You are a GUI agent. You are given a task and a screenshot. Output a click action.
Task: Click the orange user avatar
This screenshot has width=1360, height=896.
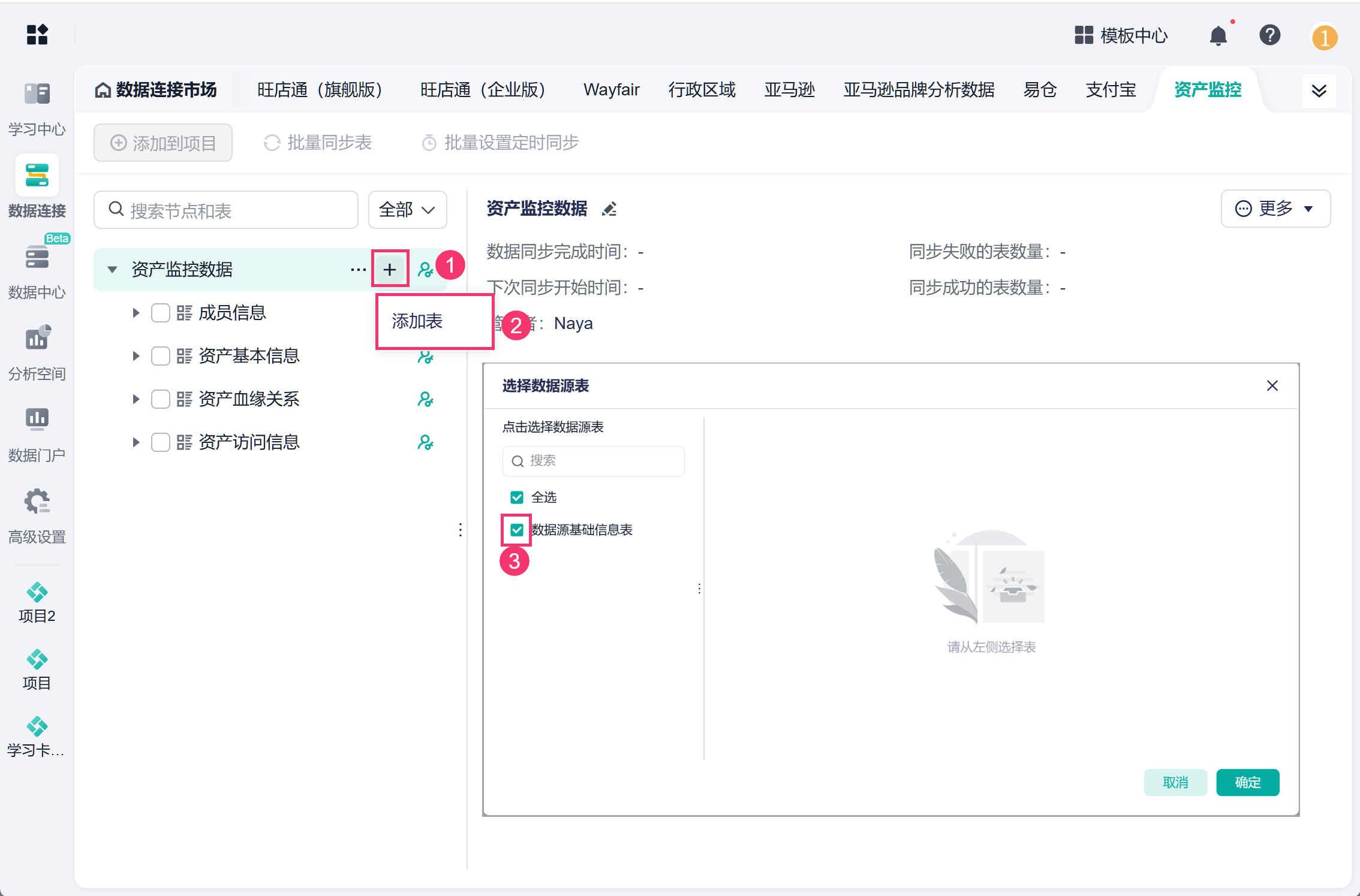pos(1324,37)
